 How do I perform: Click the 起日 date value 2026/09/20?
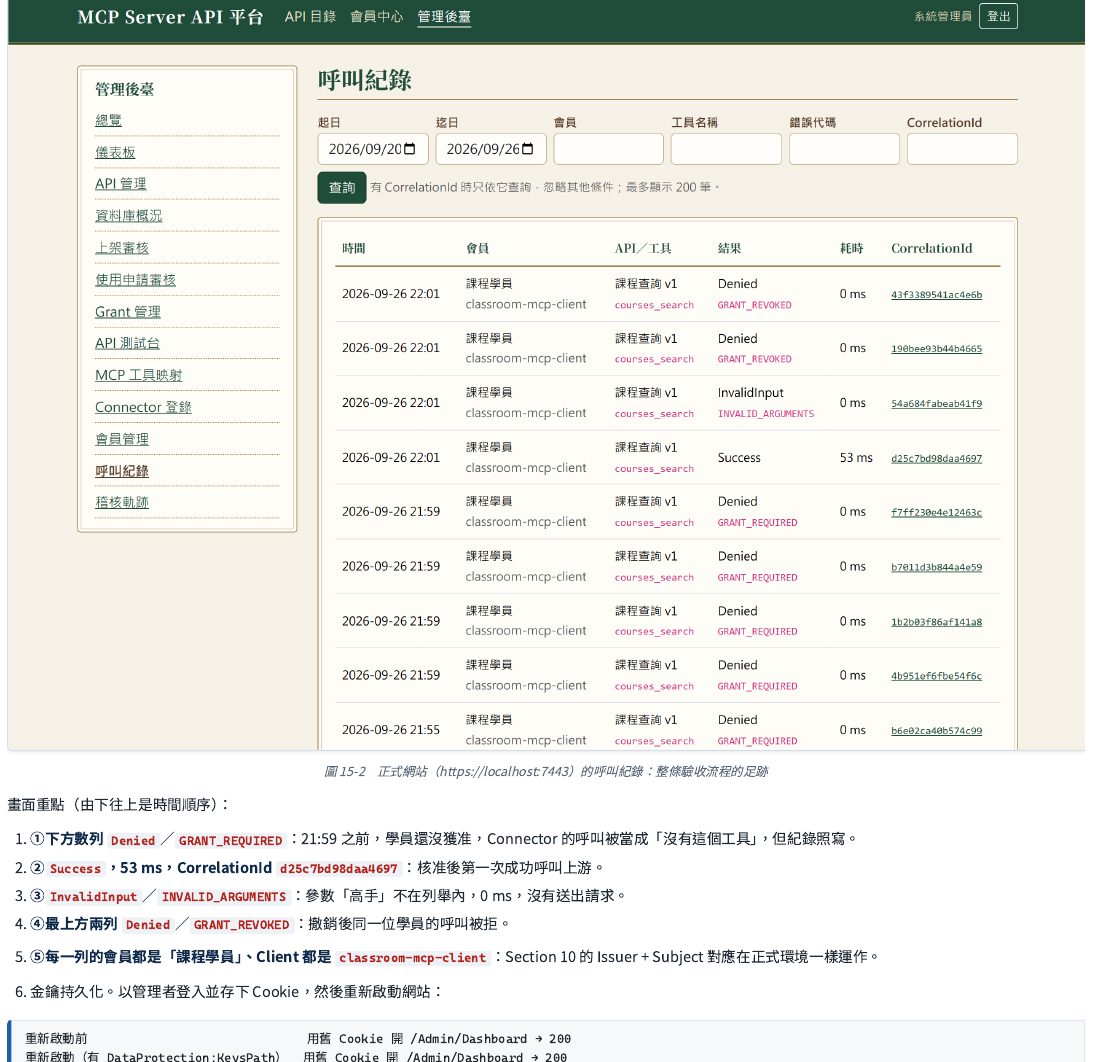[365, 149]
